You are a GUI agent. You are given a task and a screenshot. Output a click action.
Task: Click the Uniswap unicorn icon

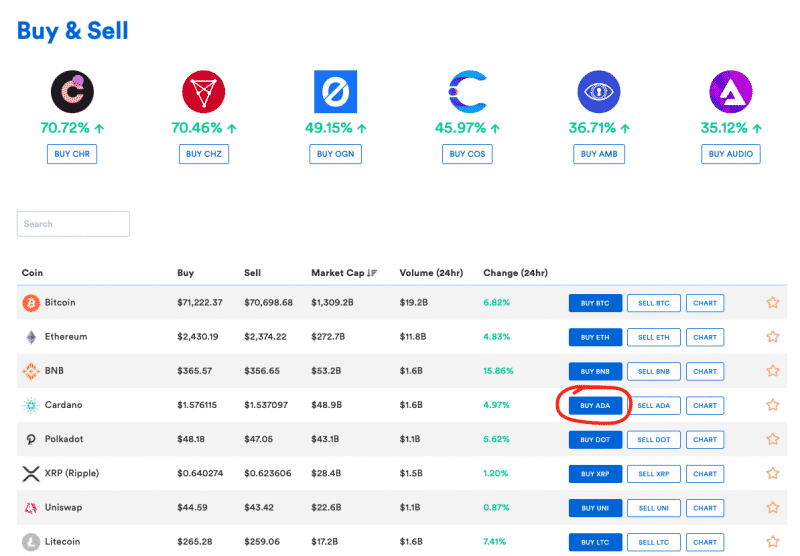coord(31,508)
